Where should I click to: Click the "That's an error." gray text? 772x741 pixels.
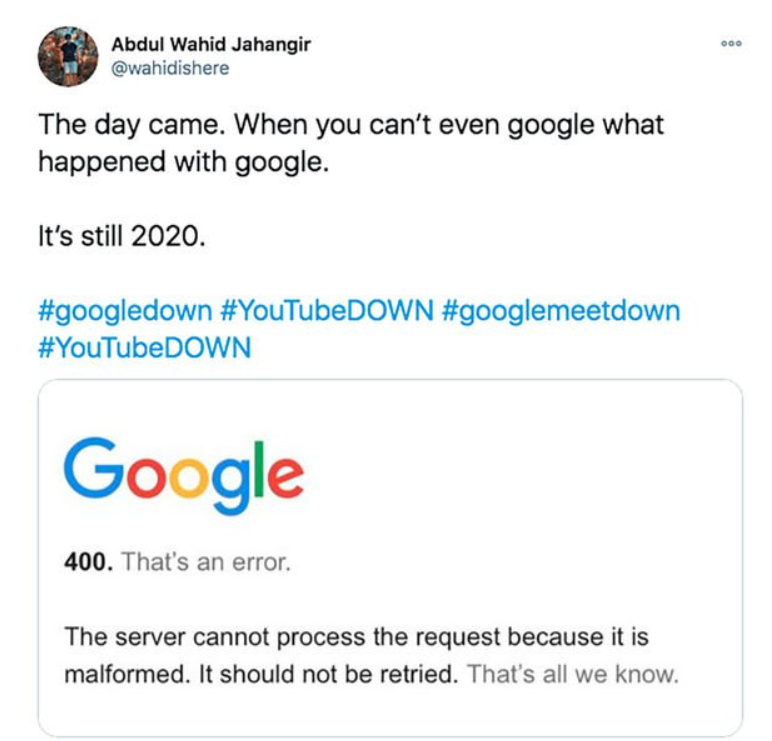click(206, 562)
